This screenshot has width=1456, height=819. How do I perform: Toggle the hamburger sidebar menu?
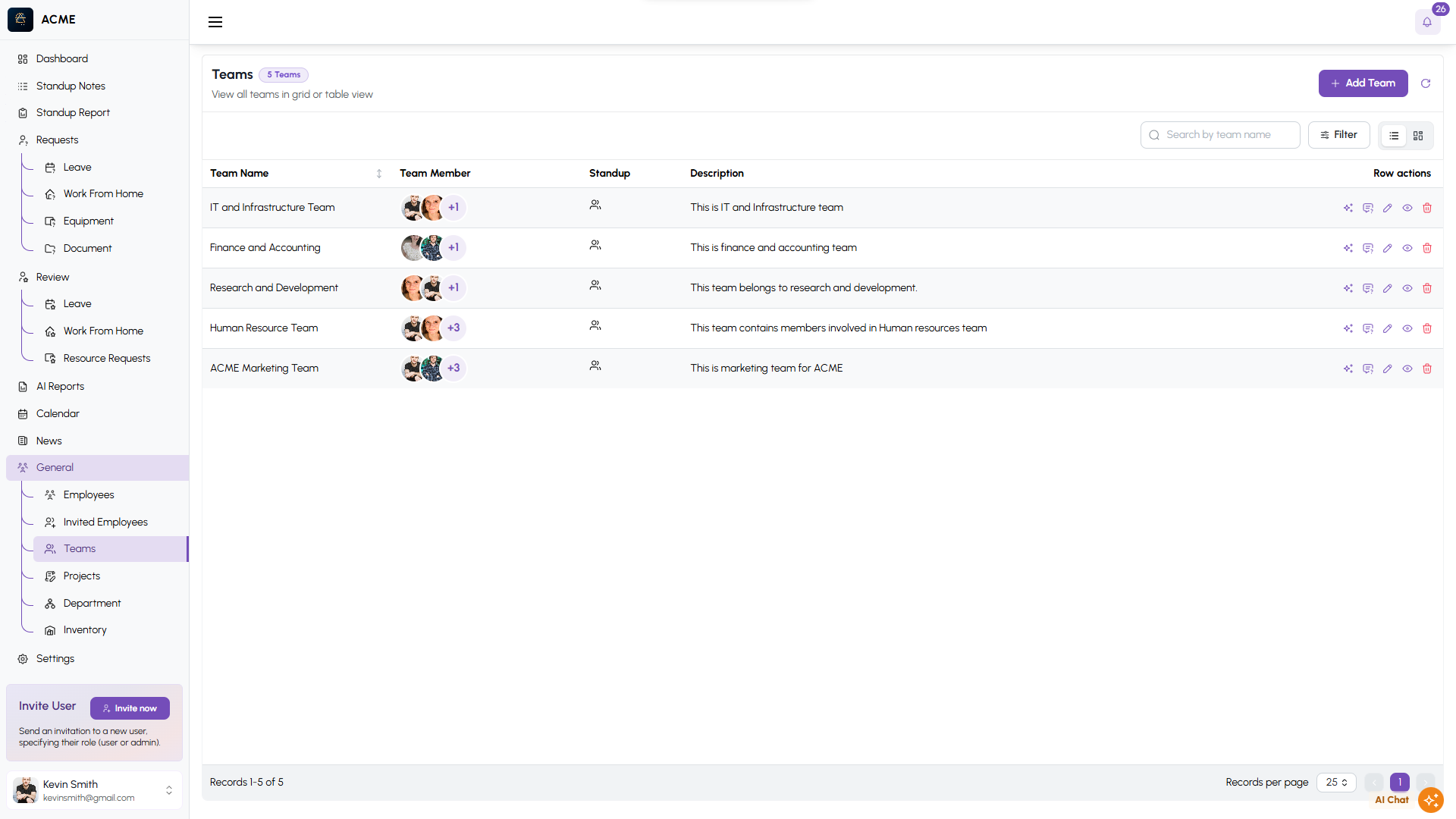(215, 22)
